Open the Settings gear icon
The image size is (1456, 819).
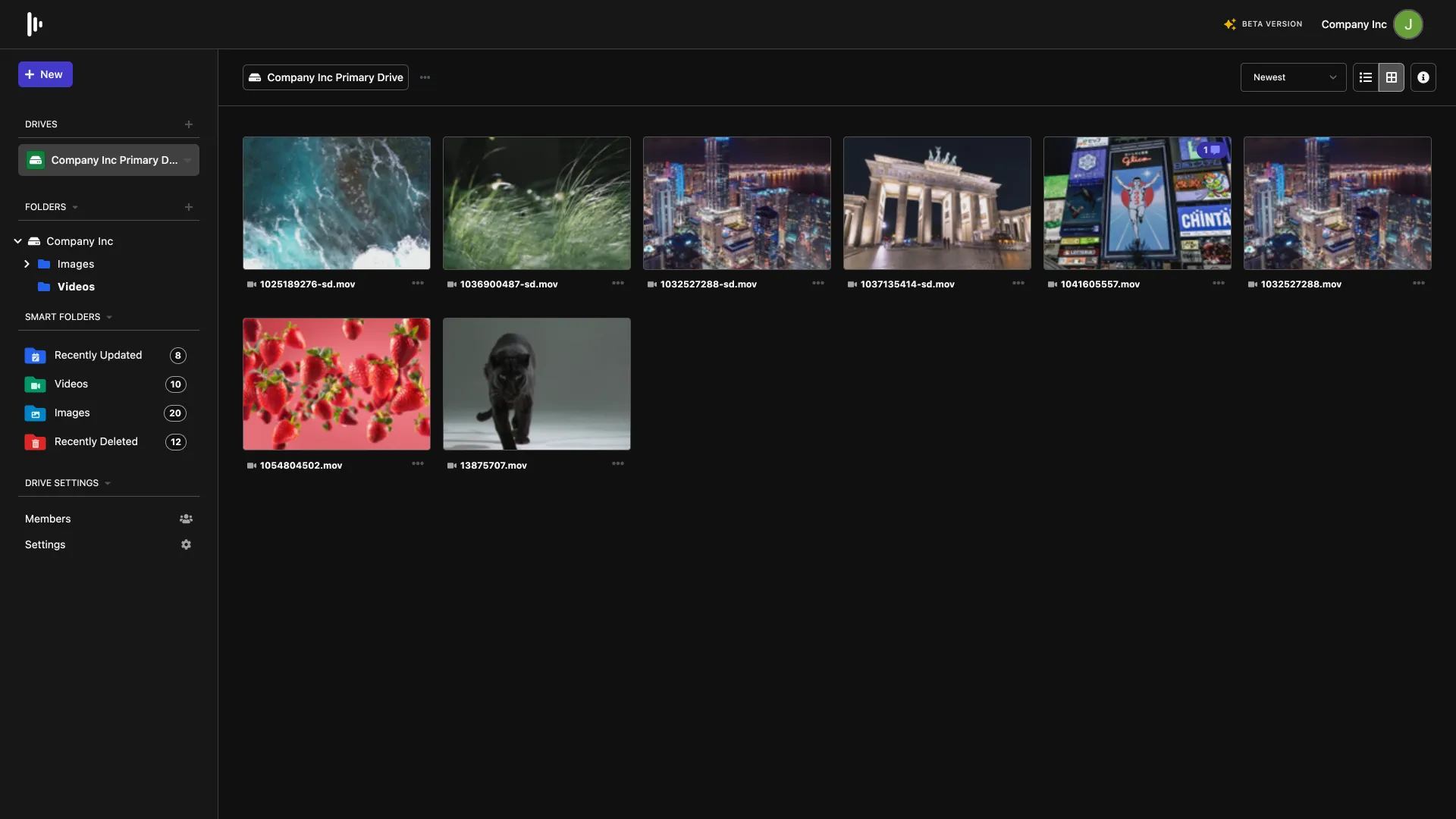click(186, 544)
